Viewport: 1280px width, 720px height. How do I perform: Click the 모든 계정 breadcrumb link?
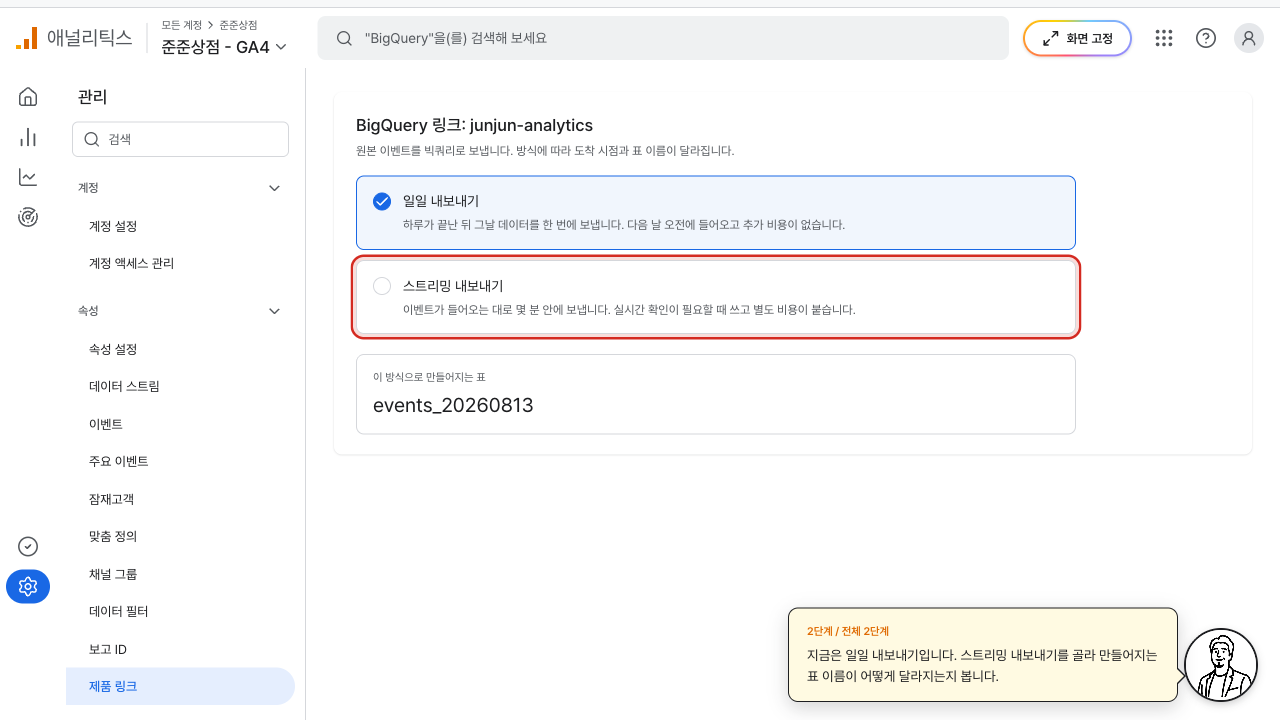[x=181, y=25]
